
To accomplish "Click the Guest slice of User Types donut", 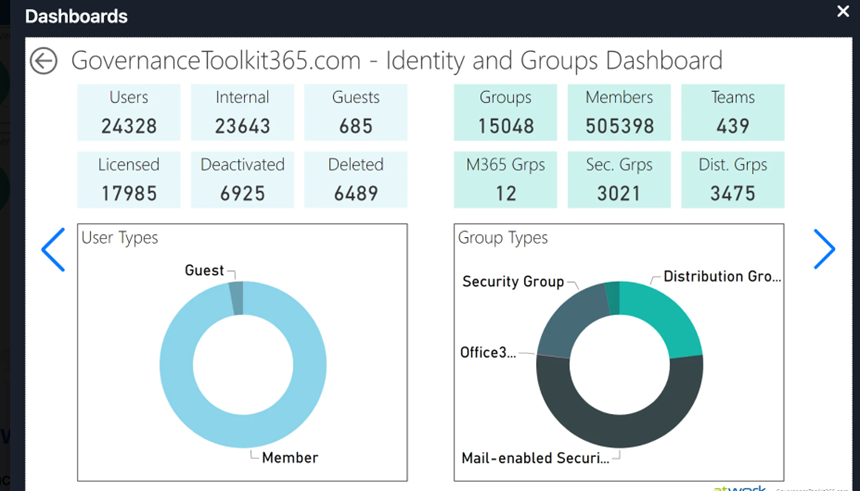I will tap(236, 298).
